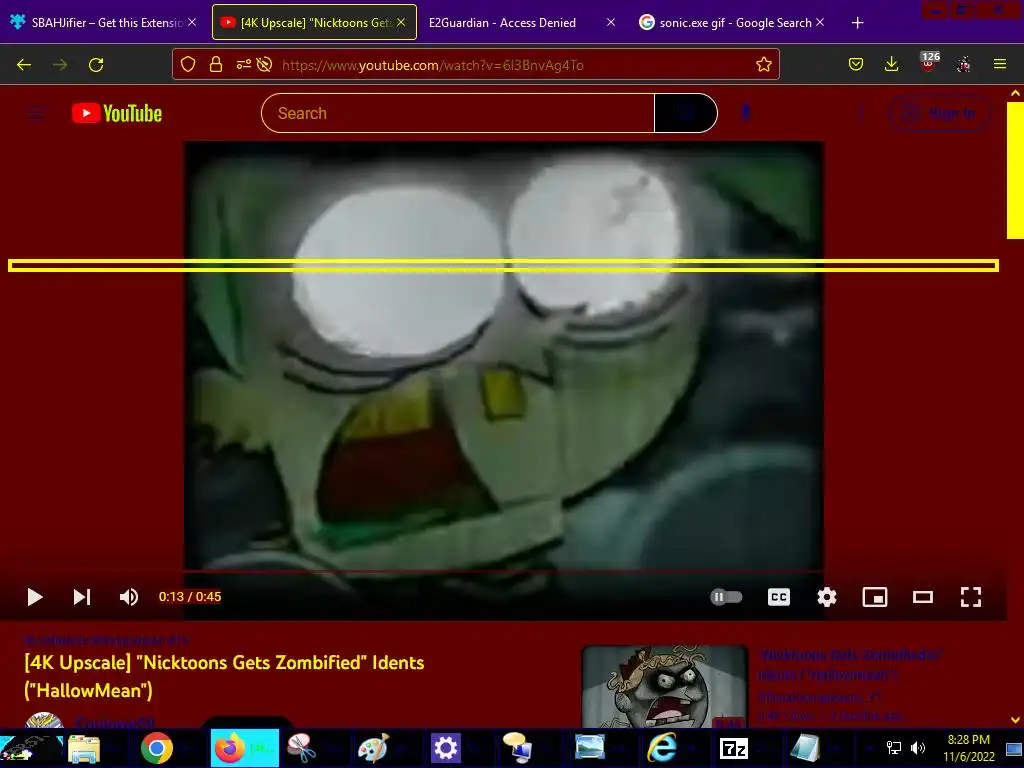Skip to the next video

coord(82,597)
